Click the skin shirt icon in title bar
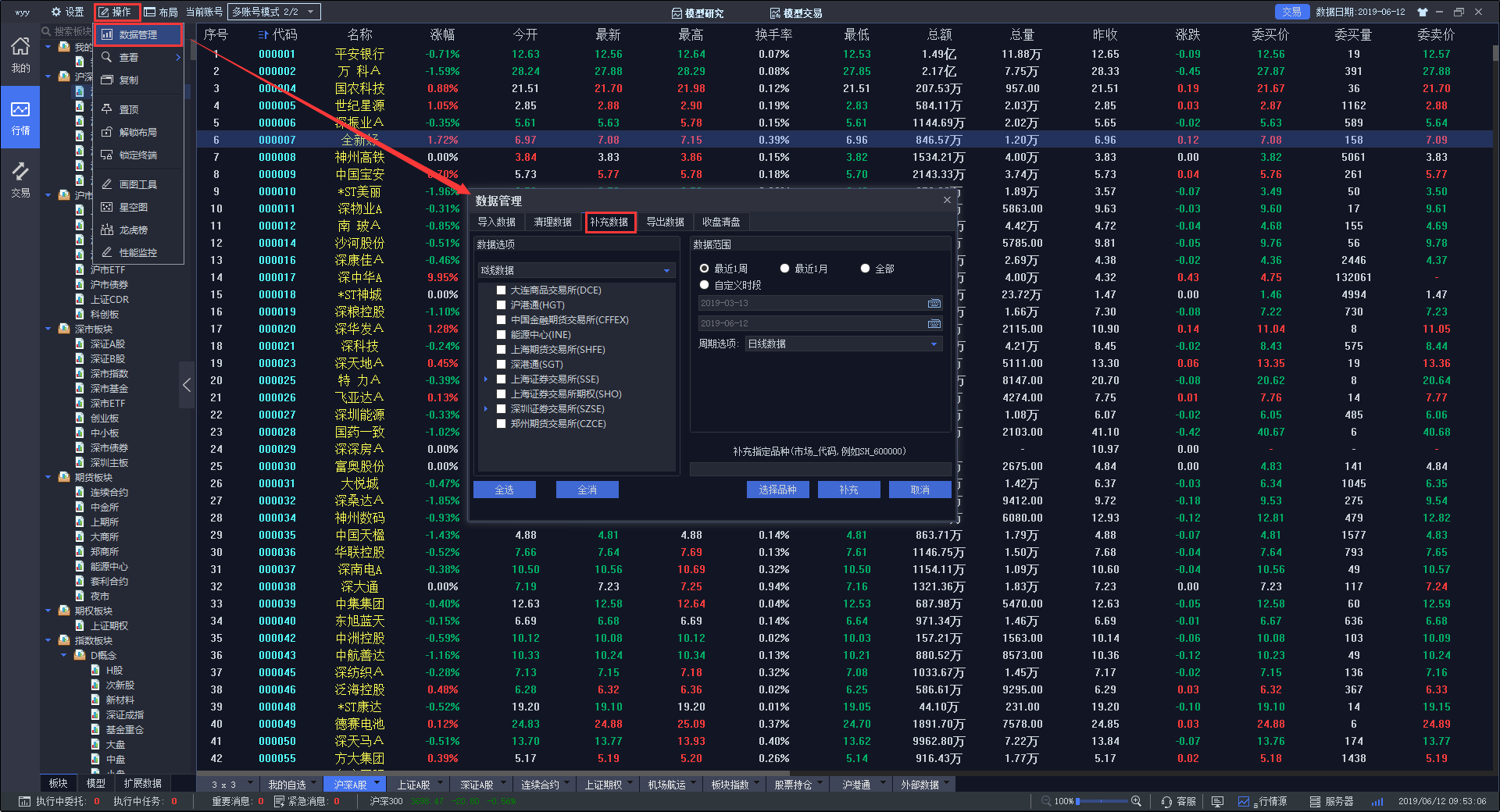1500x812 pixels. pos(1422,12)
